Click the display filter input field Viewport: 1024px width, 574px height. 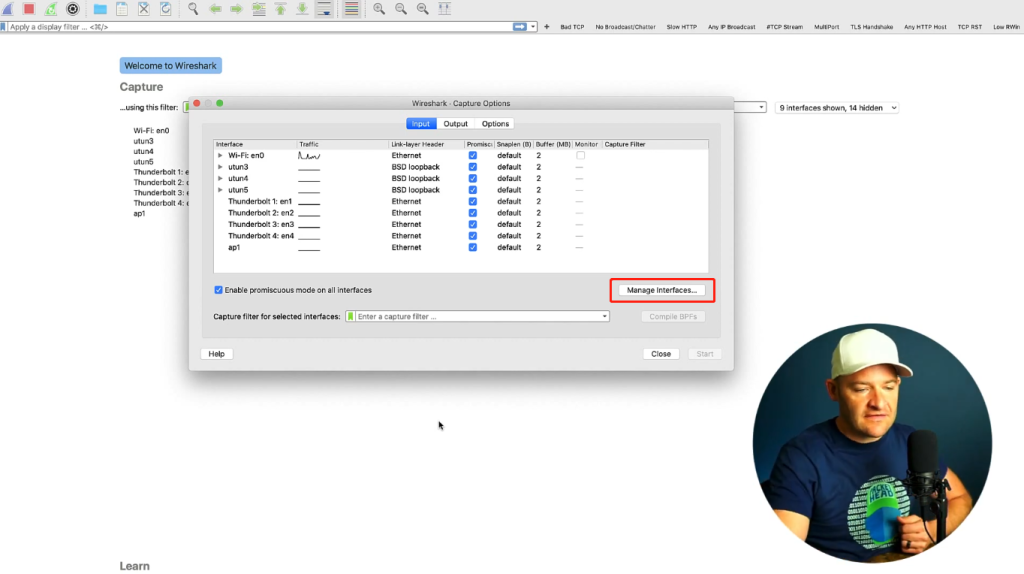click(x=260, y=27)
